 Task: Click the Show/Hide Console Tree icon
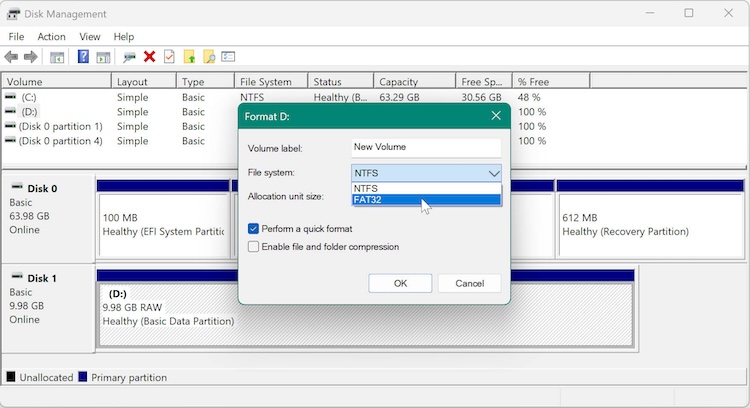point(57,57)
